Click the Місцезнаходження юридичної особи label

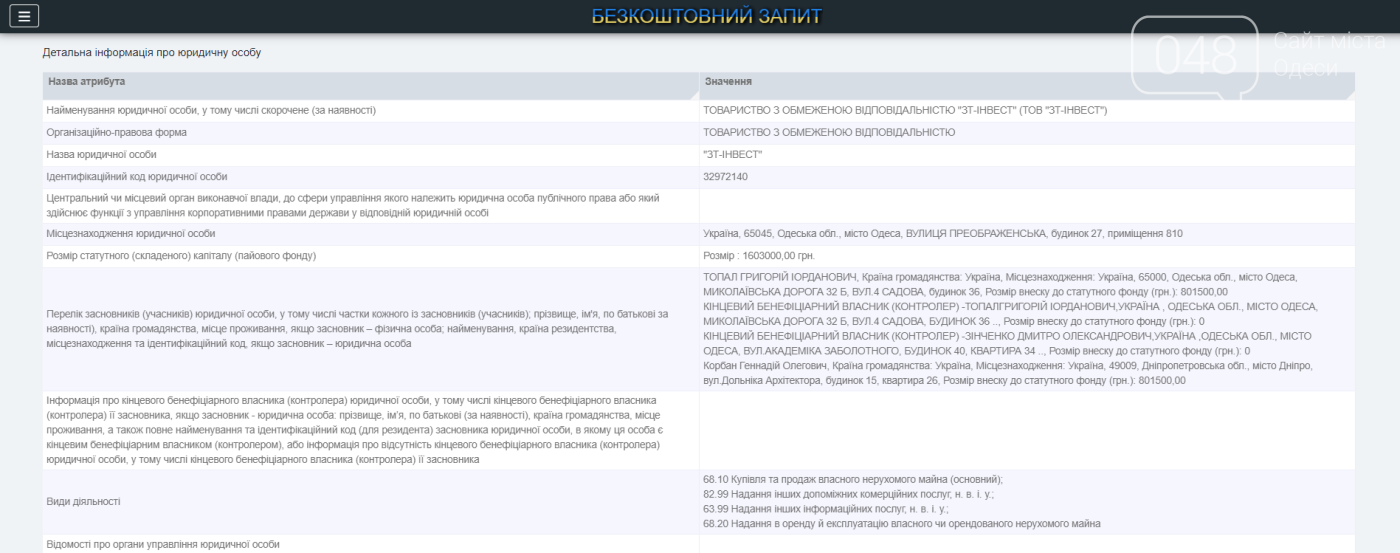click(131, 234)
